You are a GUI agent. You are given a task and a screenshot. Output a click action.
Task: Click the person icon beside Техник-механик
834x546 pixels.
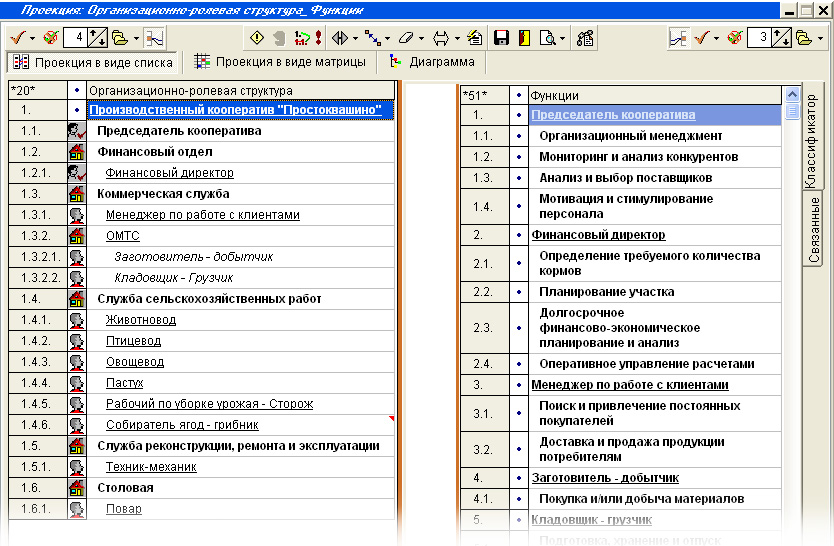tap(77, 467)
